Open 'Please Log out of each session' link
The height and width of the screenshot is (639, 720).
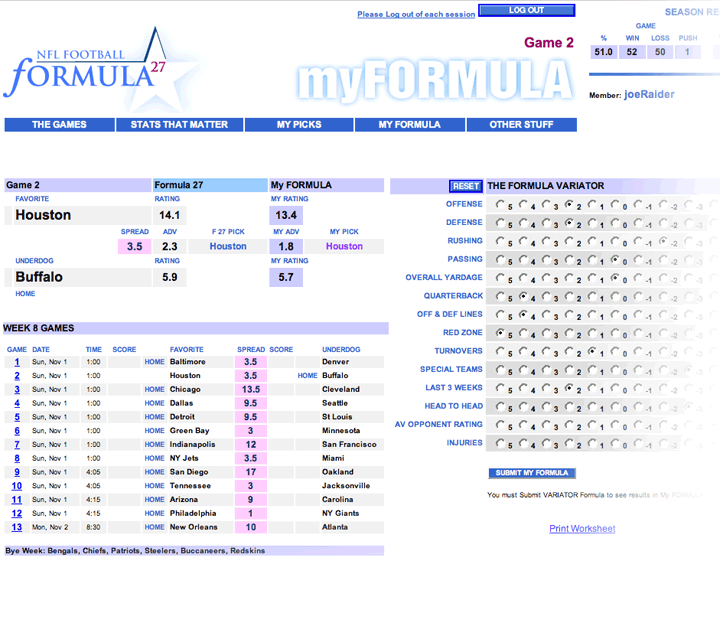pyautogui.click(x=416, y=14)
